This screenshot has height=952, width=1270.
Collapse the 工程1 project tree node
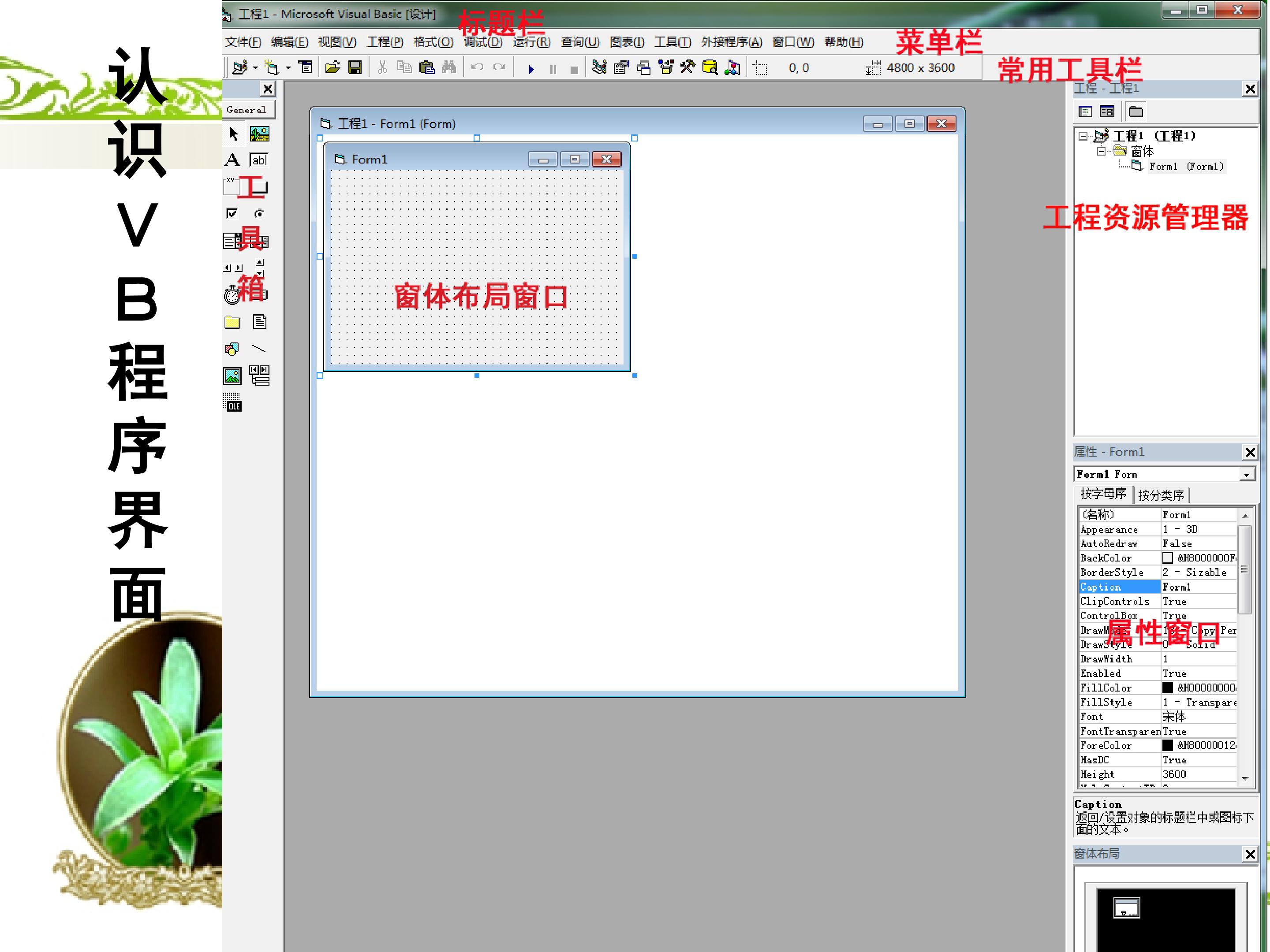[x=1083, y=136]
